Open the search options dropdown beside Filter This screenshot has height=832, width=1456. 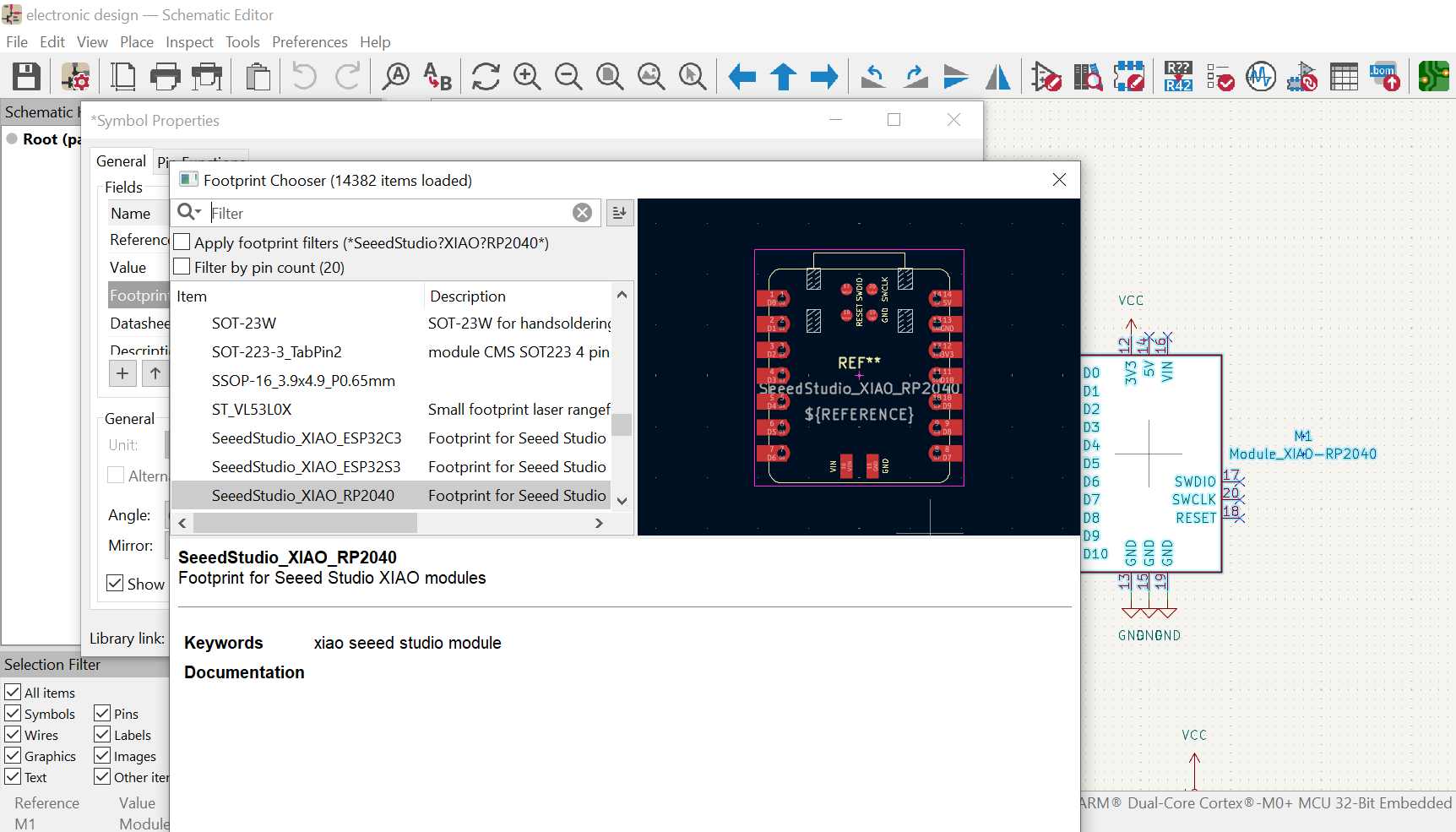tap(189, 212)
